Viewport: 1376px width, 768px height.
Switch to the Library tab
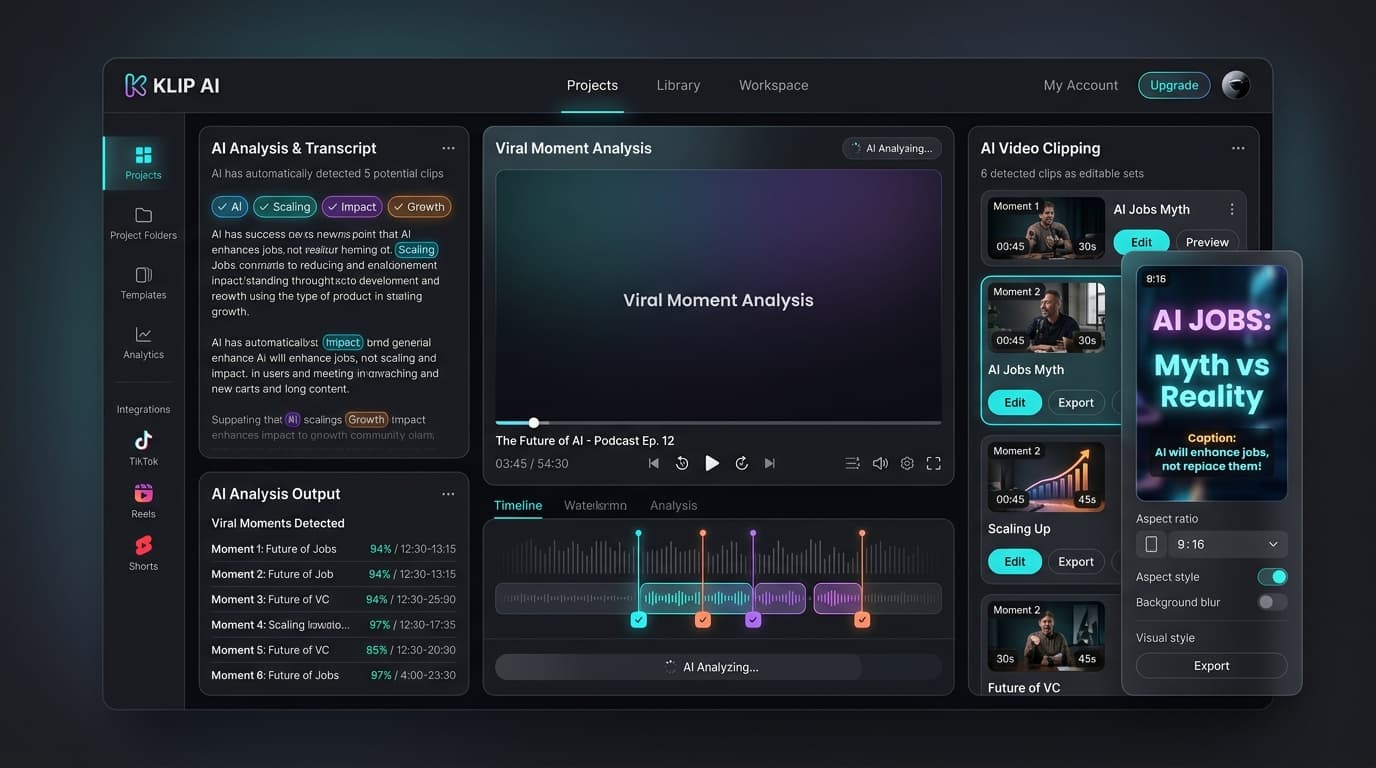pyautogui.click(x=678, y=85)
